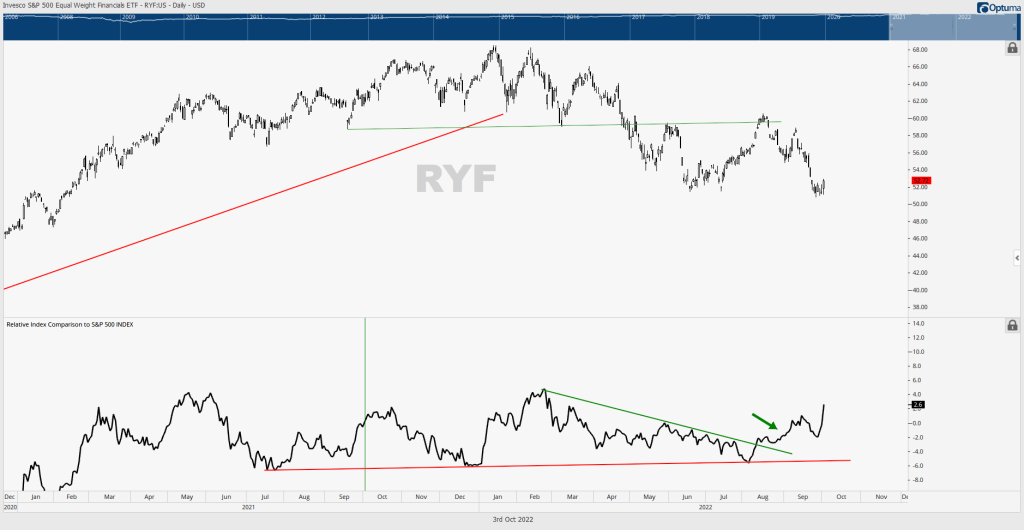Image resolution: width=1024 pixels, height=530 pixels.
Task: Click -8.0 on the relative index axis
Action: coord(919,480)
